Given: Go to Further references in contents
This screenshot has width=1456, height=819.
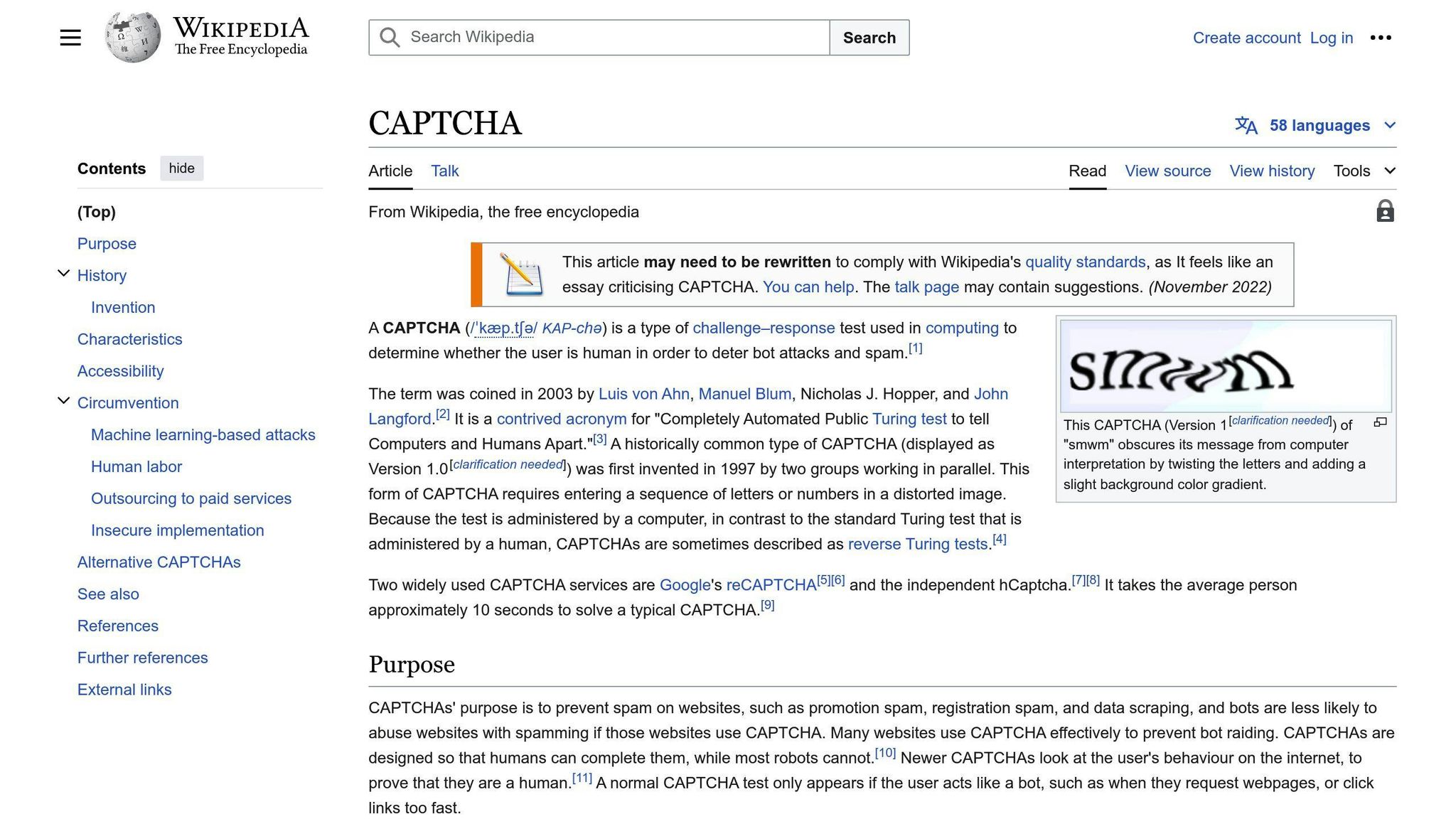Looking at the screenshot, I should click(142, 658).
